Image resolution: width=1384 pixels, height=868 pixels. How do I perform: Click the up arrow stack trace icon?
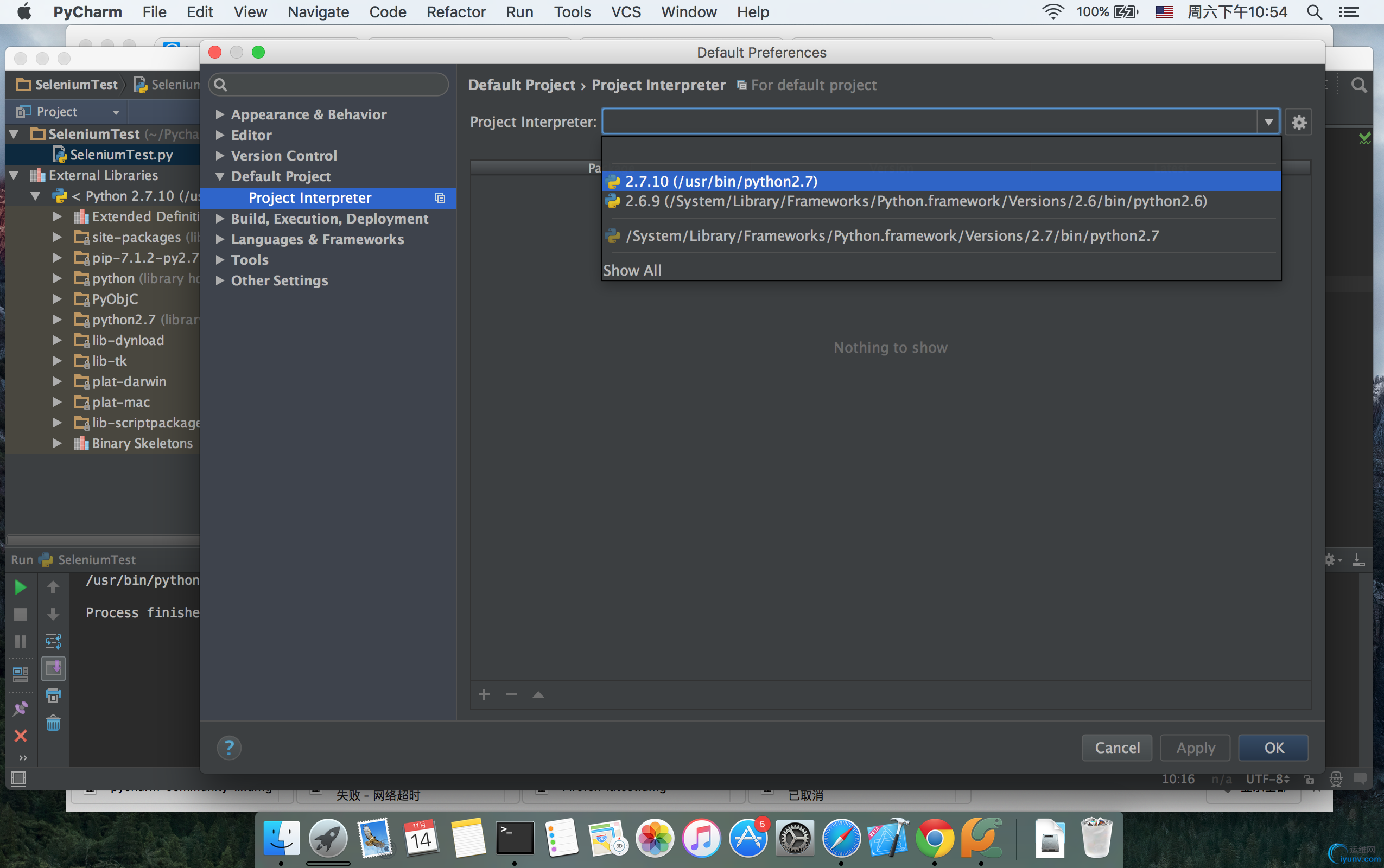click(x=53, y=586)
